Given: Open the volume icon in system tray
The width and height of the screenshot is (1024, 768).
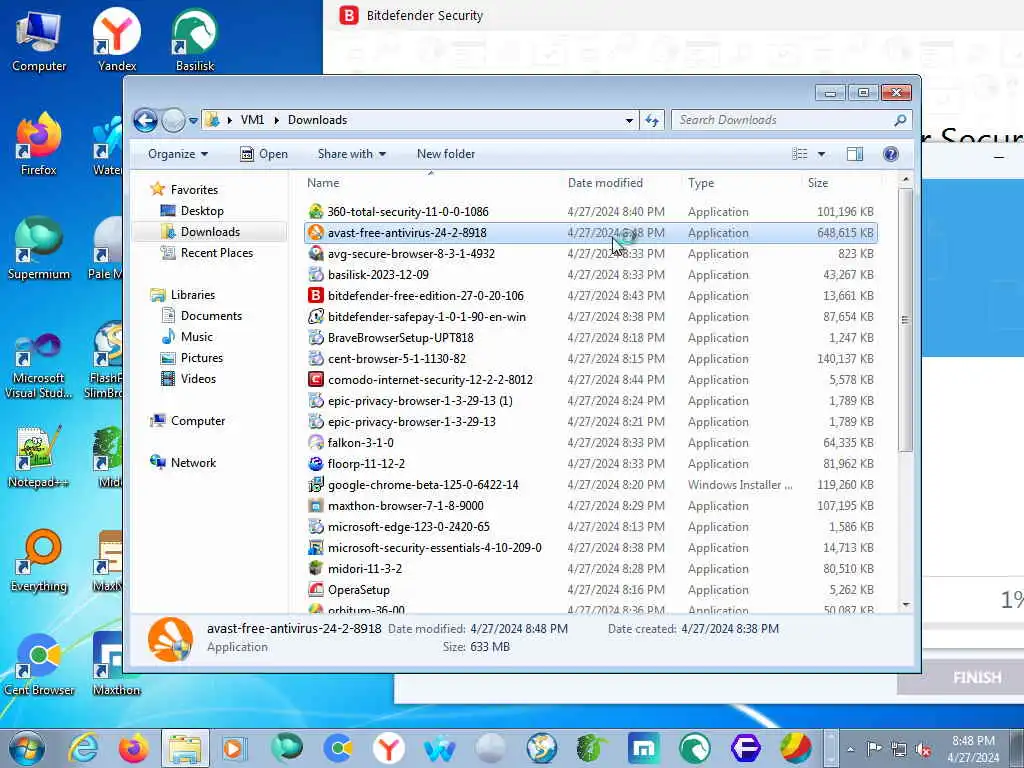Looking at the screenshot, I should (x=923, y=749).
